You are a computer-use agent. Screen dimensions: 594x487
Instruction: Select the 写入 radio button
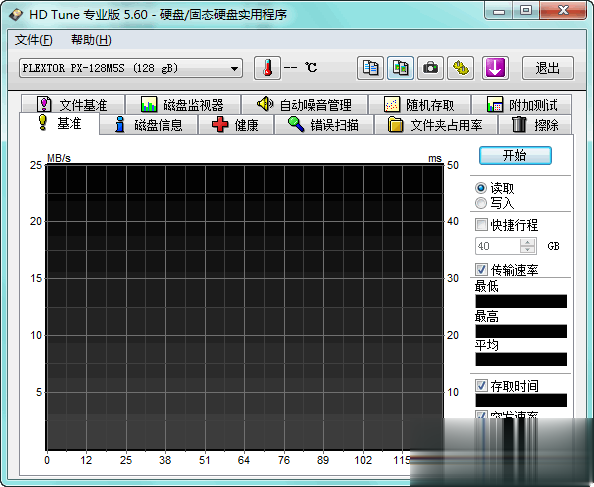coord(481,203)
